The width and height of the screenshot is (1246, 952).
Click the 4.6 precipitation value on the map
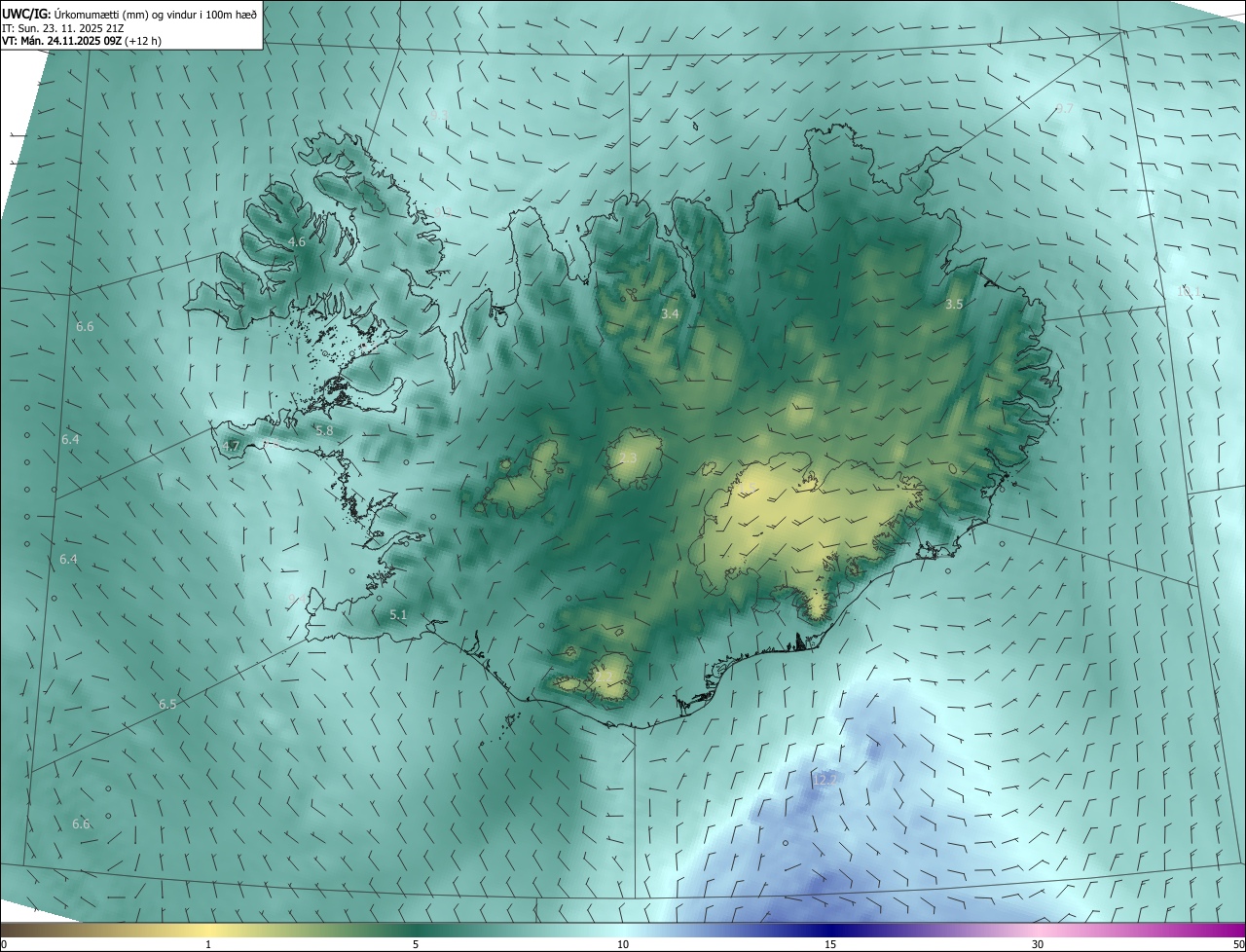tap(297, 241)
